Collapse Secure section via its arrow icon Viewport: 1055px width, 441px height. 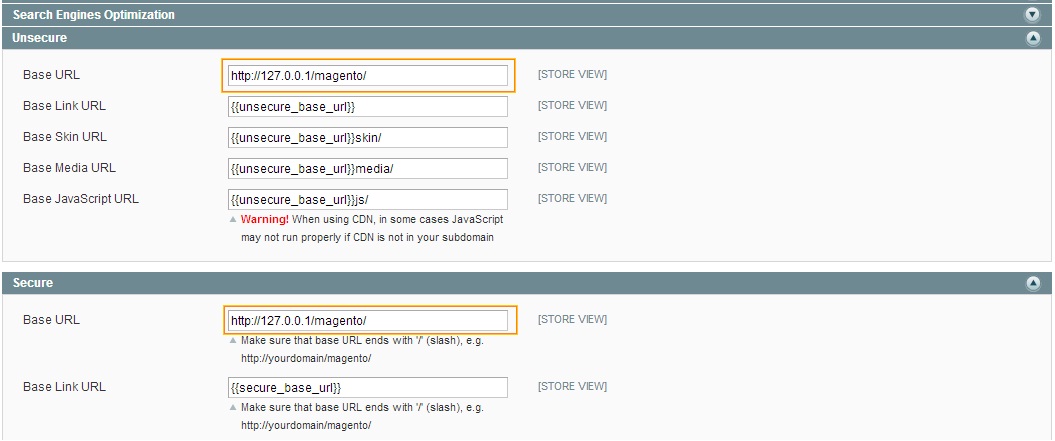point(1033,284)
